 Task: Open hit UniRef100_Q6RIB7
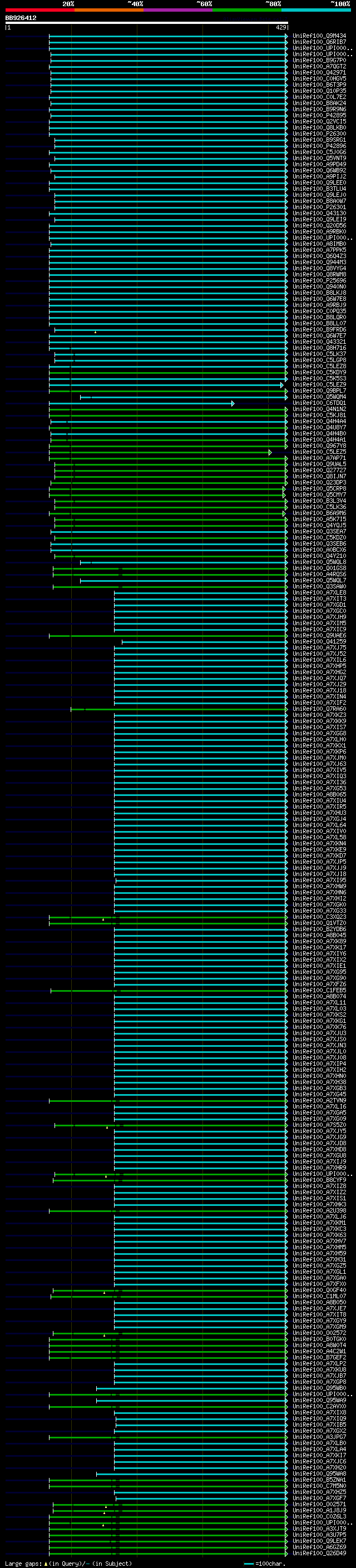point(319,43)
